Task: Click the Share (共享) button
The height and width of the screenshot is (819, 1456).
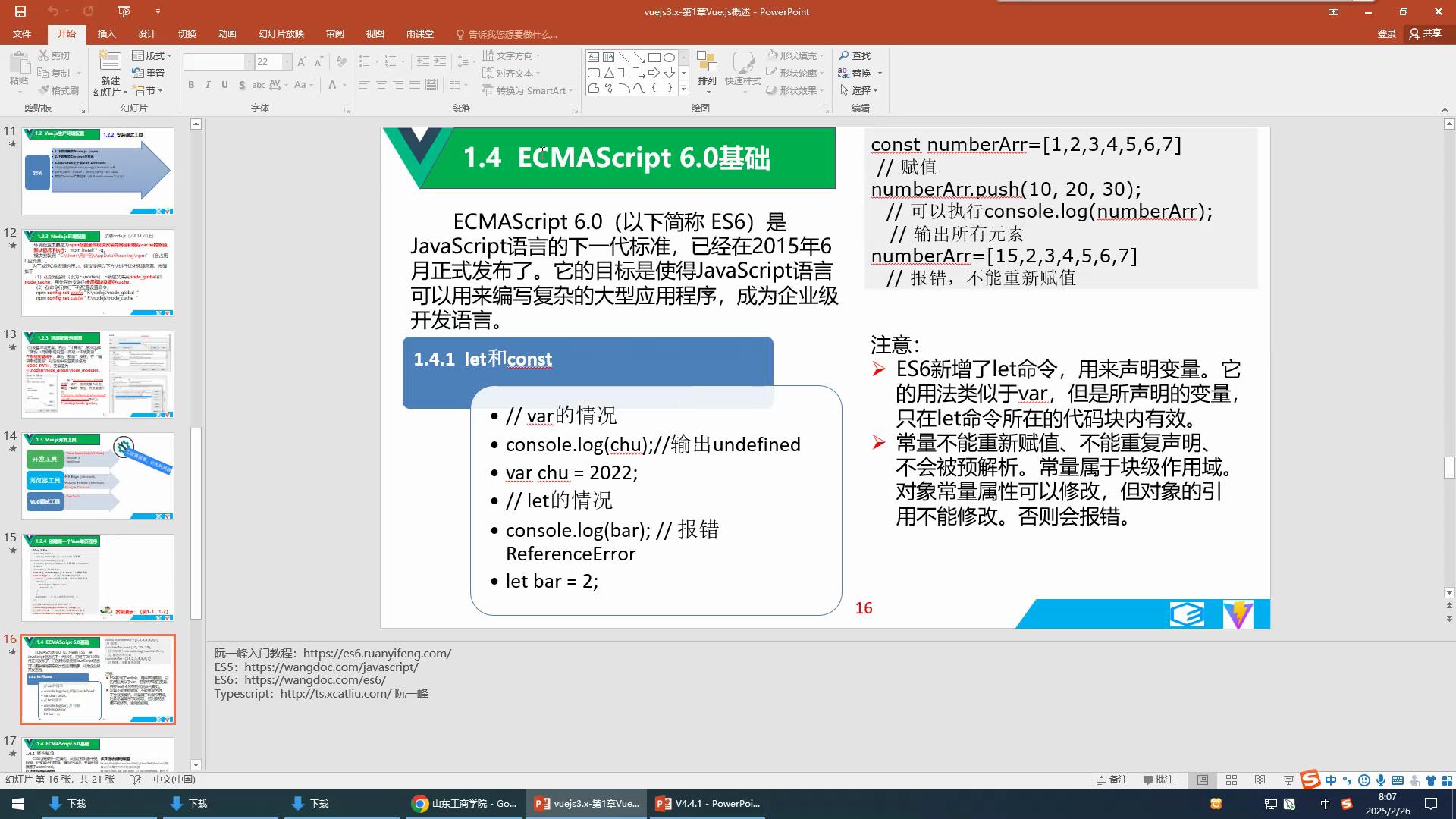Action: (1425, 33)
